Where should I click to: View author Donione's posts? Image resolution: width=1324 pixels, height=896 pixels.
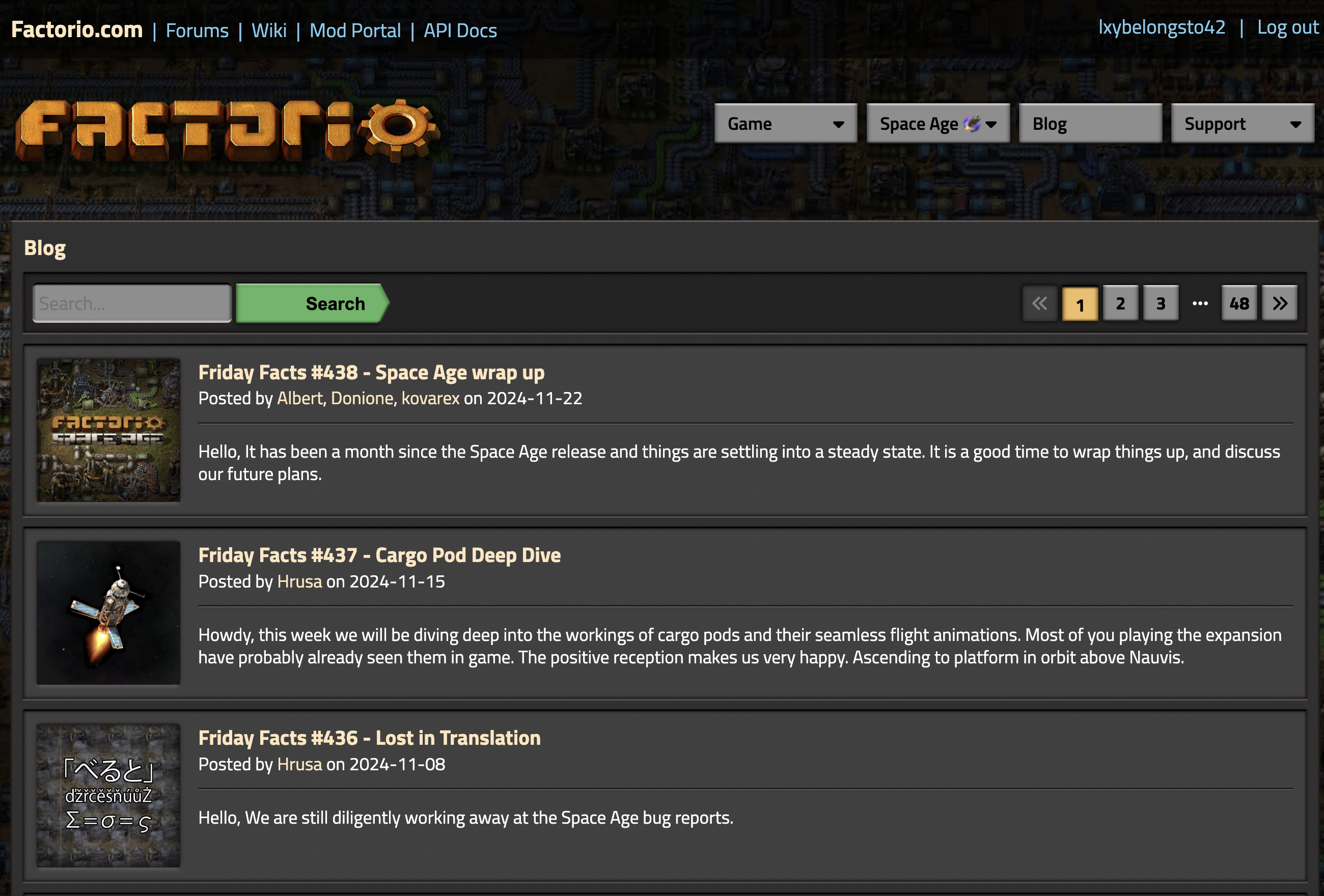tap(362, 398)
